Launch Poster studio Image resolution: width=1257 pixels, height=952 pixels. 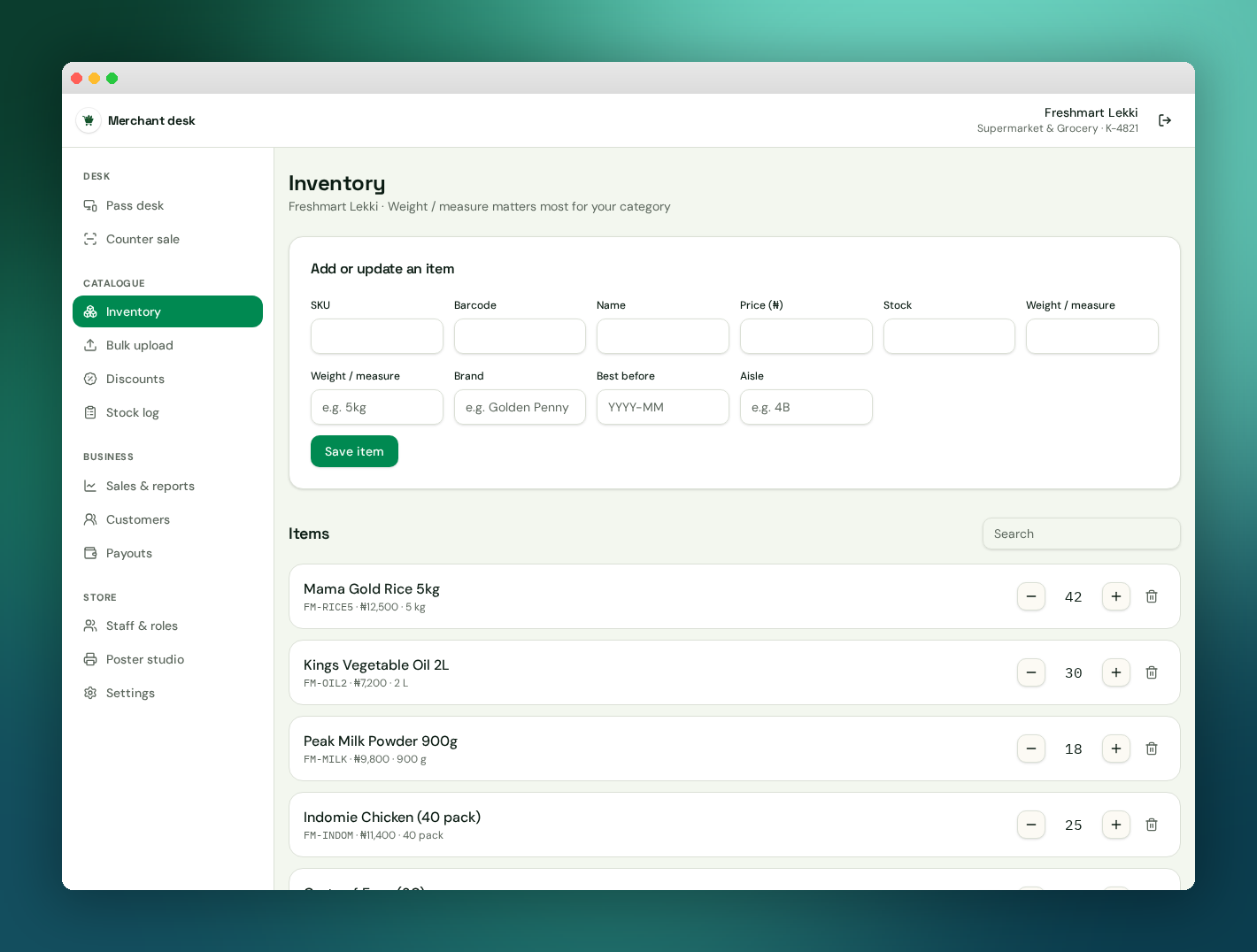[x=167, y=659]
